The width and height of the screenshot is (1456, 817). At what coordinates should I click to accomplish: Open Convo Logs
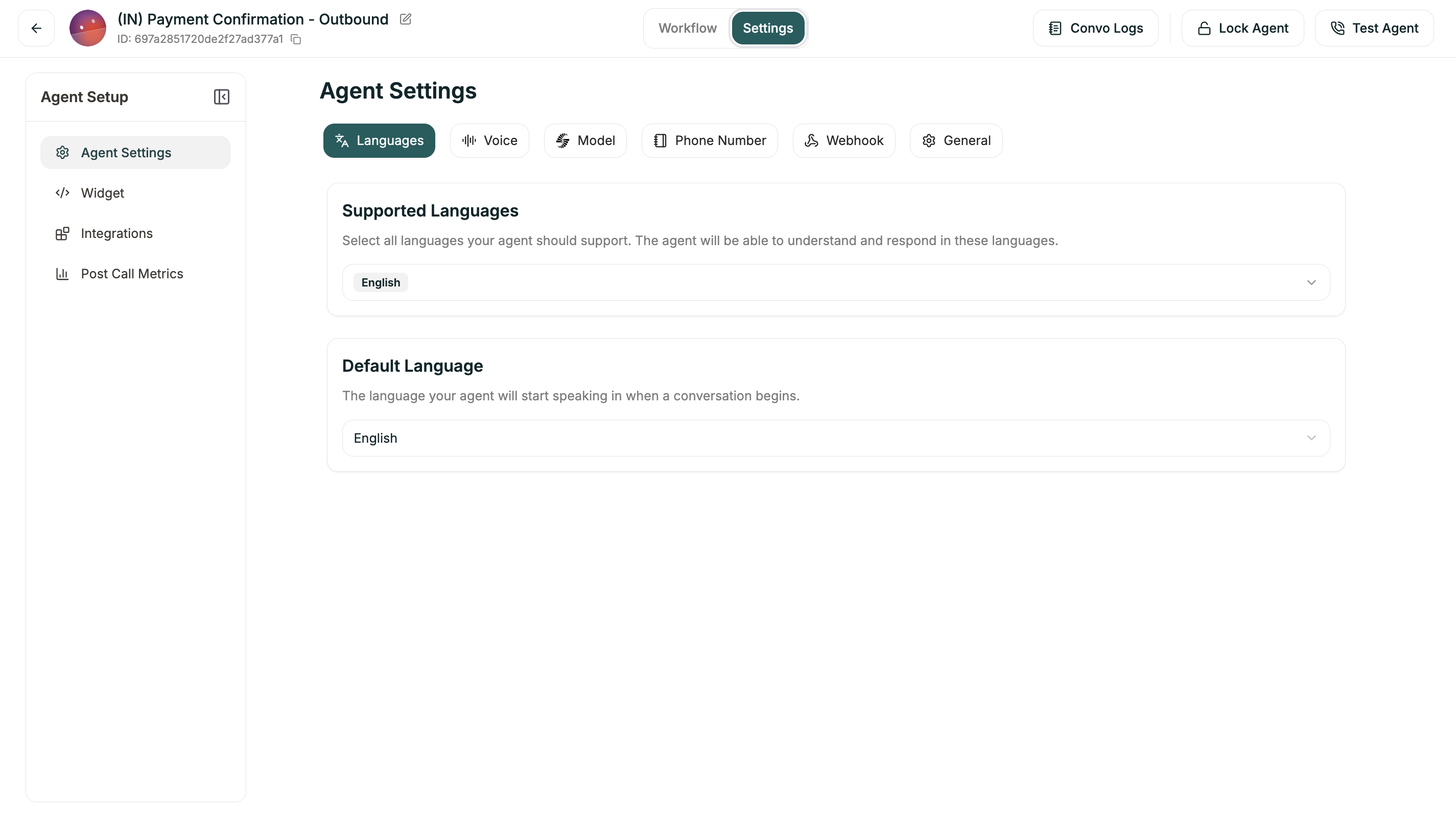coord(1095,28)
